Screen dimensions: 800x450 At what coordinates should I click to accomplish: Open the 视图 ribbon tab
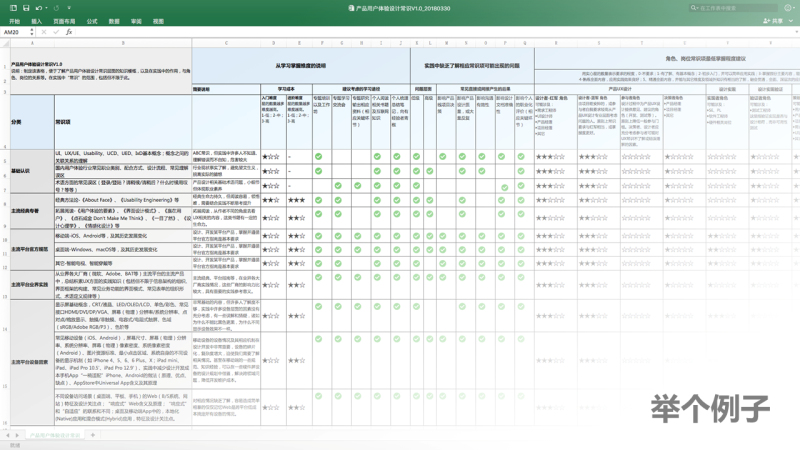(159, 21)
